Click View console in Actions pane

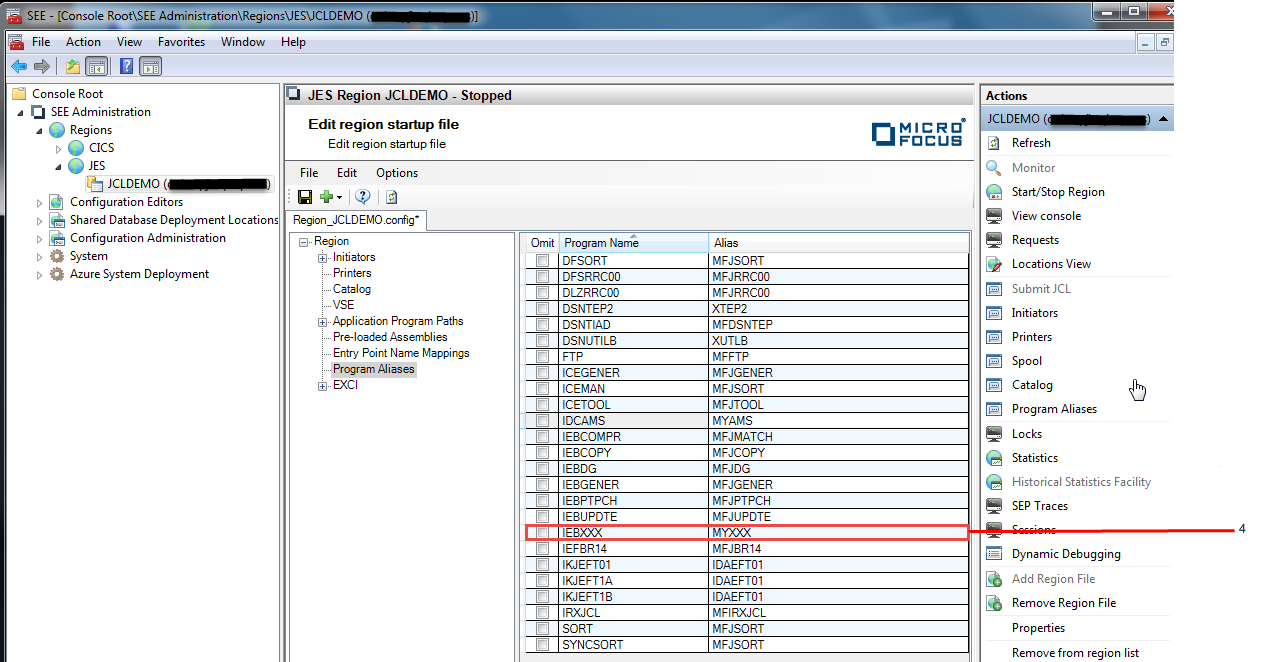coord(1046,216)
